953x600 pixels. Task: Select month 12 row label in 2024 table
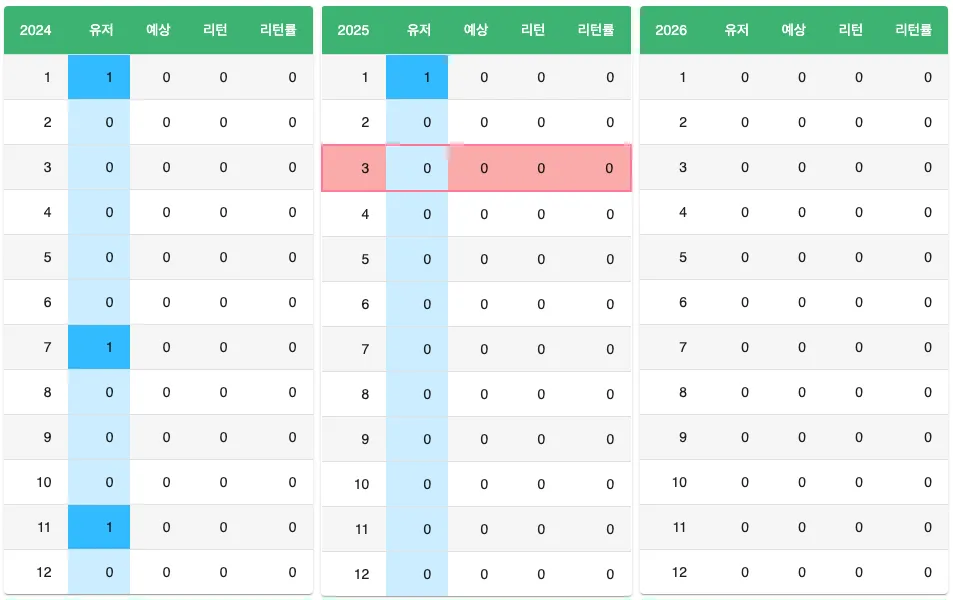point(44,572)
